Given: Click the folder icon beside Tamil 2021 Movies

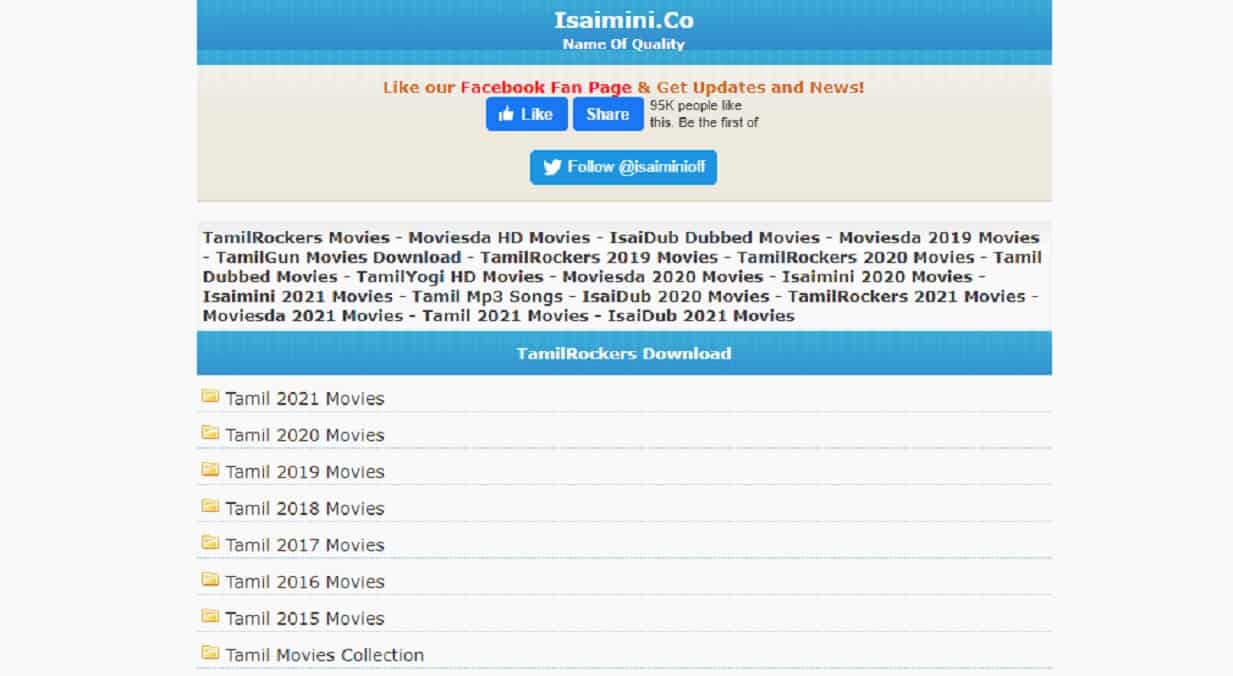Looking at the screenshot, I should (210, 396).
